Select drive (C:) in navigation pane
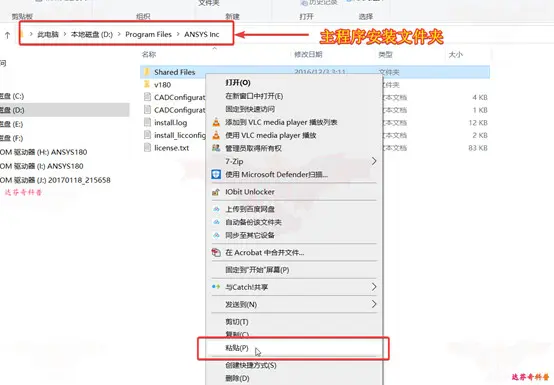 (x=12, y=96)
